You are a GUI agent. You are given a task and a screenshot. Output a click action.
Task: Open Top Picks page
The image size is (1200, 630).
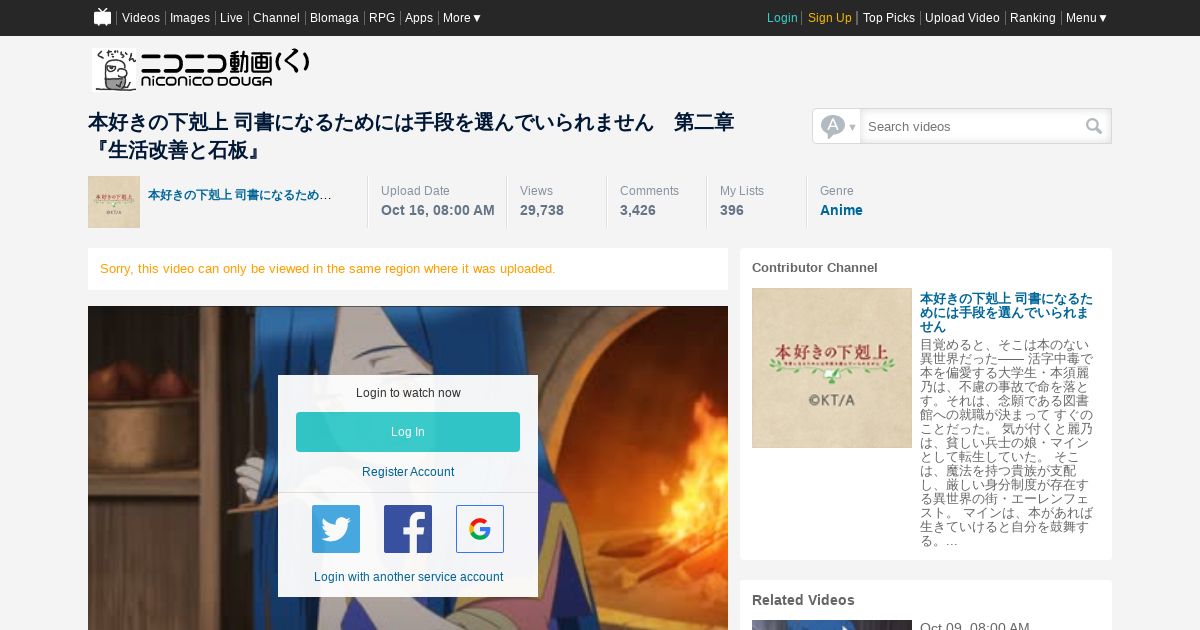[889, 18]
